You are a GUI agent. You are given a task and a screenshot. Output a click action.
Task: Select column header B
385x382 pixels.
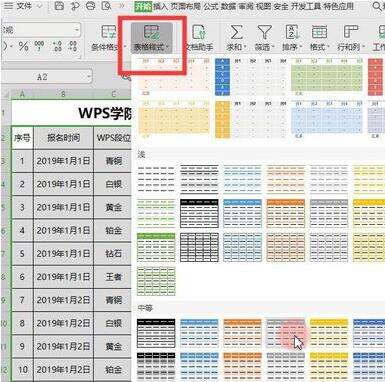click(x=63, y=94)
